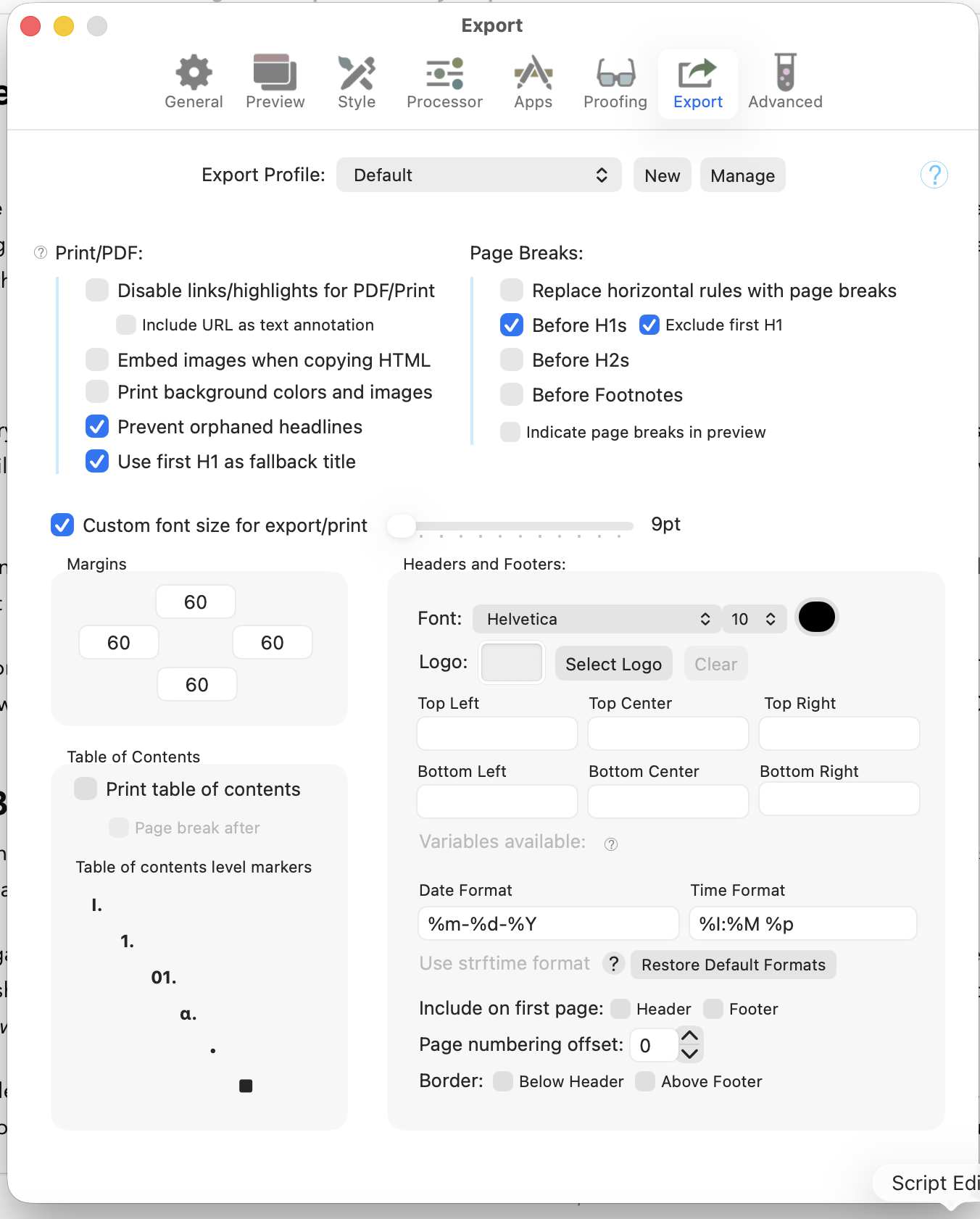The image size is (980, 1219).
Task: Click the page numbering offset field
Action: click(654, 1045)
